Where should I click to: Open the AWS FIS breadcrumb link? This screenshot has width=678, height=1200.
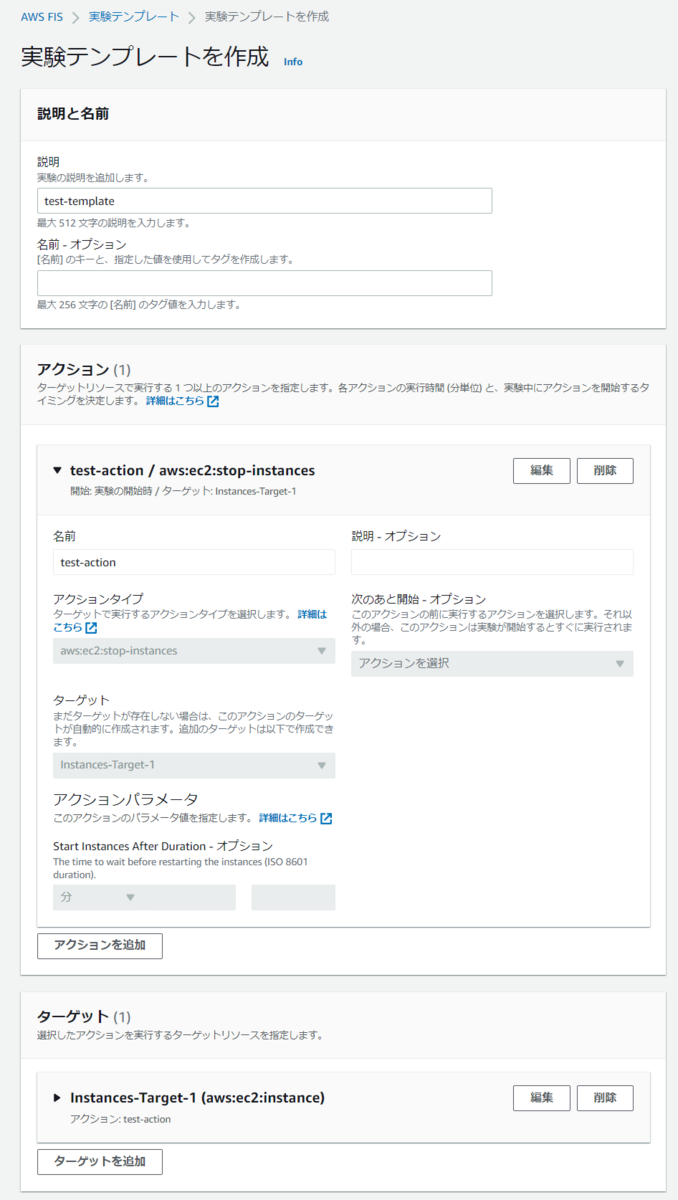(x=44, y=17)
